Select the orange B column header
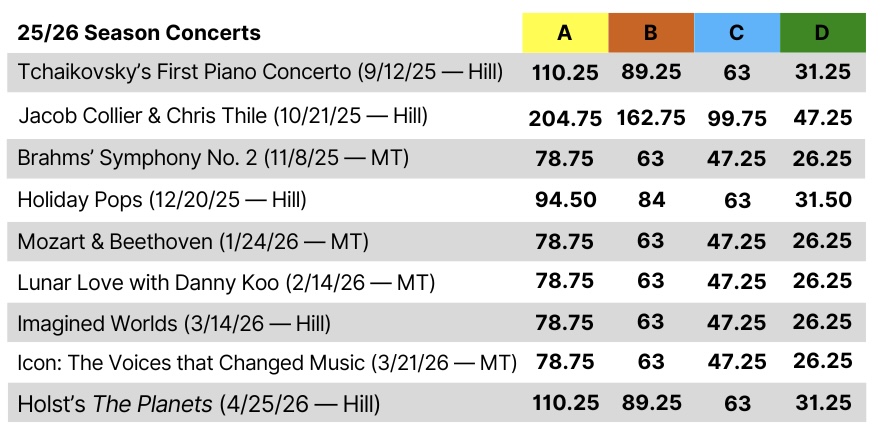 651,33
